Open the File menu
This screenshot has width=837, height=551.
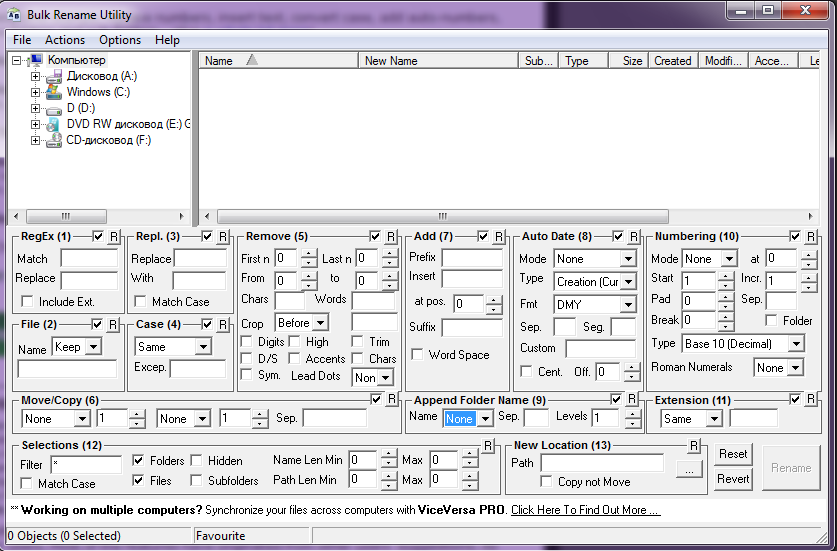coord(22,40)
